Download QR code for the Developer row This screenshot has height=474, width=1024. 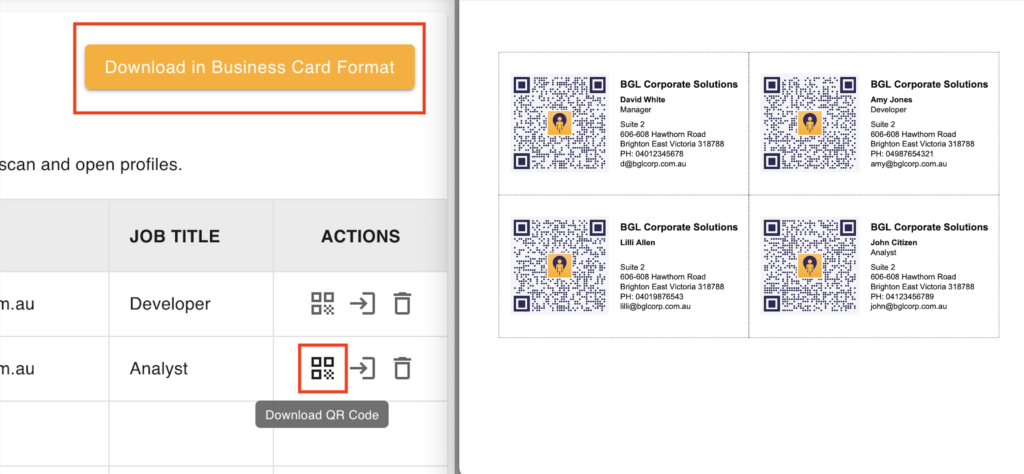(322, 304)
